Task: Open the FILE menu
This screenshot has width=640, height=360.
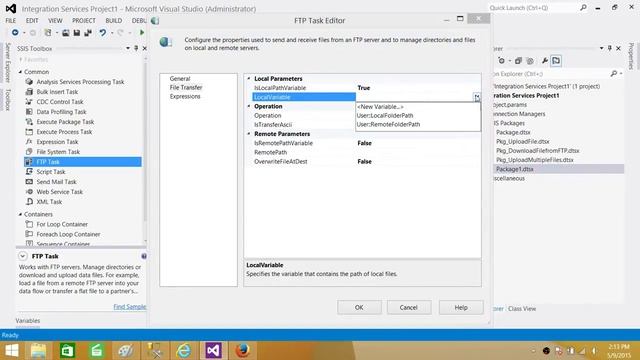Action: coord(11,20)
